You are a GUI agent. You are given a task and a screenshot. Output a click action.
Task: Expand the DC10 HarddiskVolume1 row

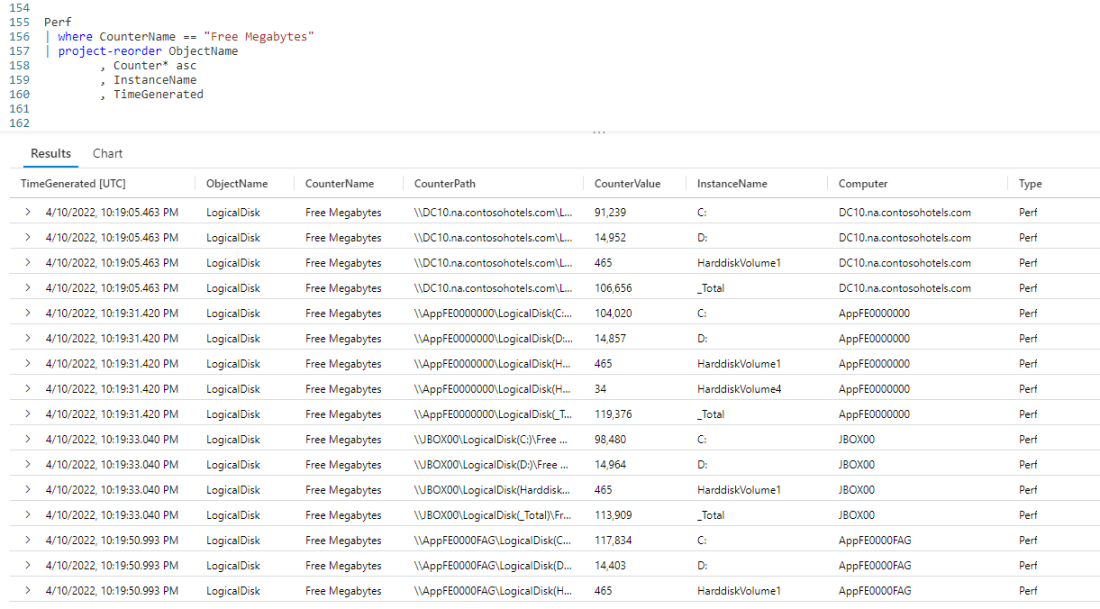pos(28,263)
